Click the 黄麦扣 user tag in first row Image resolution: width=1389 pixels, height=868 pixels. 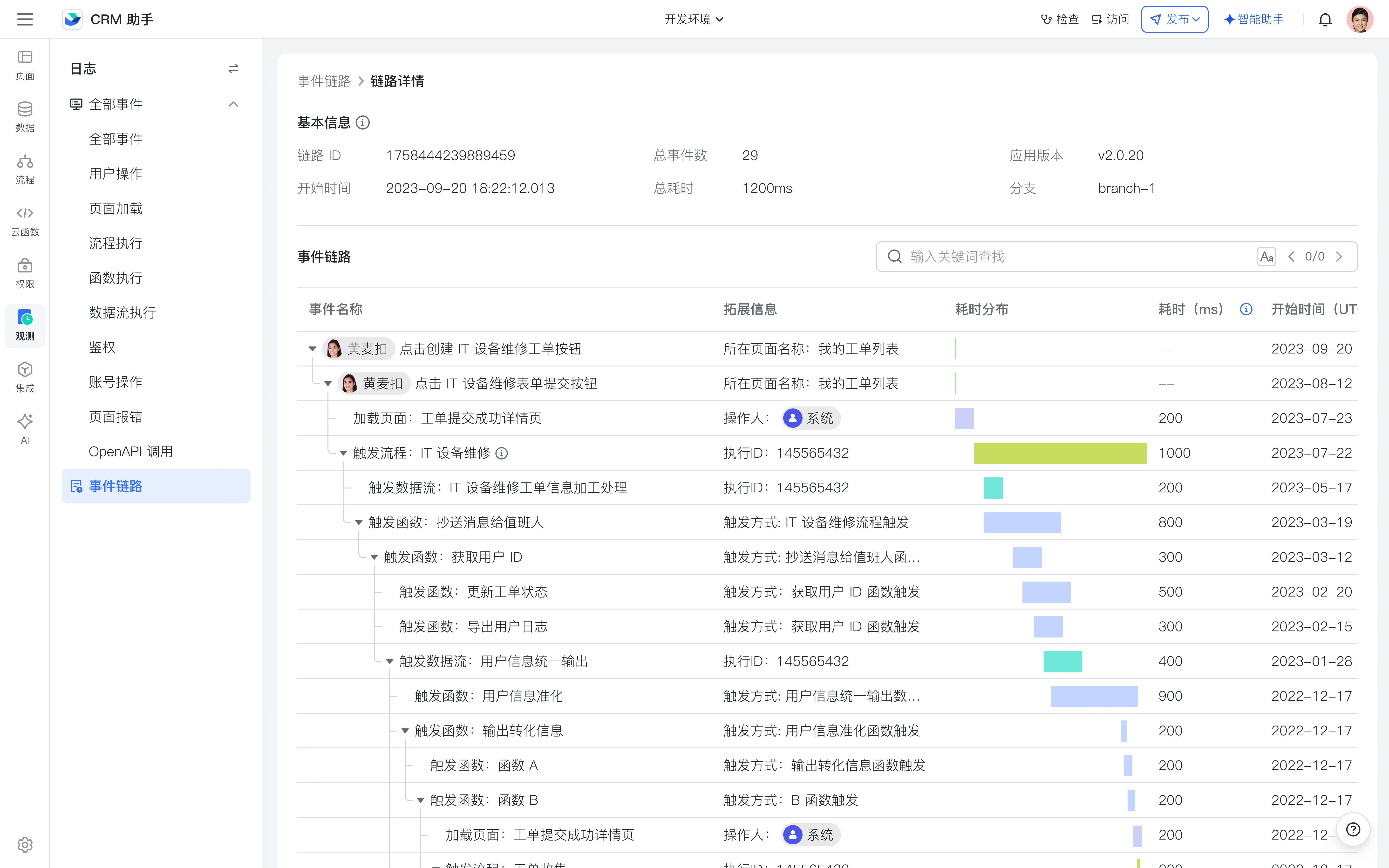[x=359, y=349]
